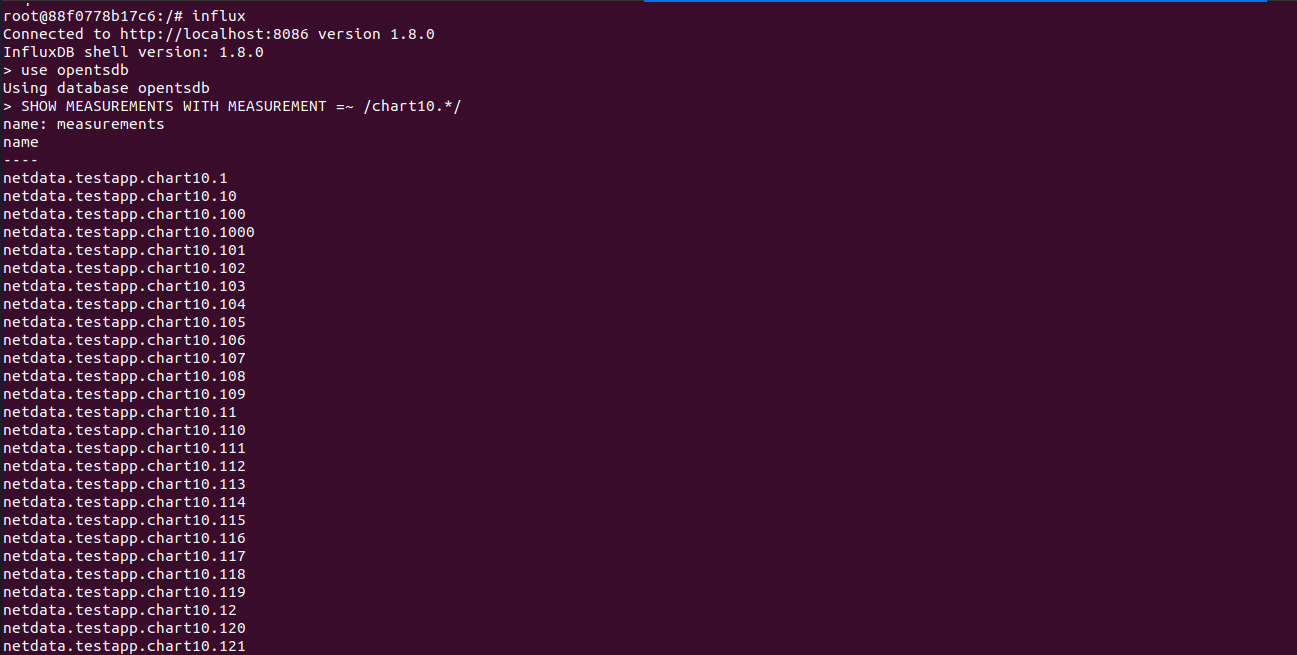The width and height of the screenshot is (1297, 655).
Task: Click the netdata.testapp.chart10.11 measurement
Action: coord(120,412)
